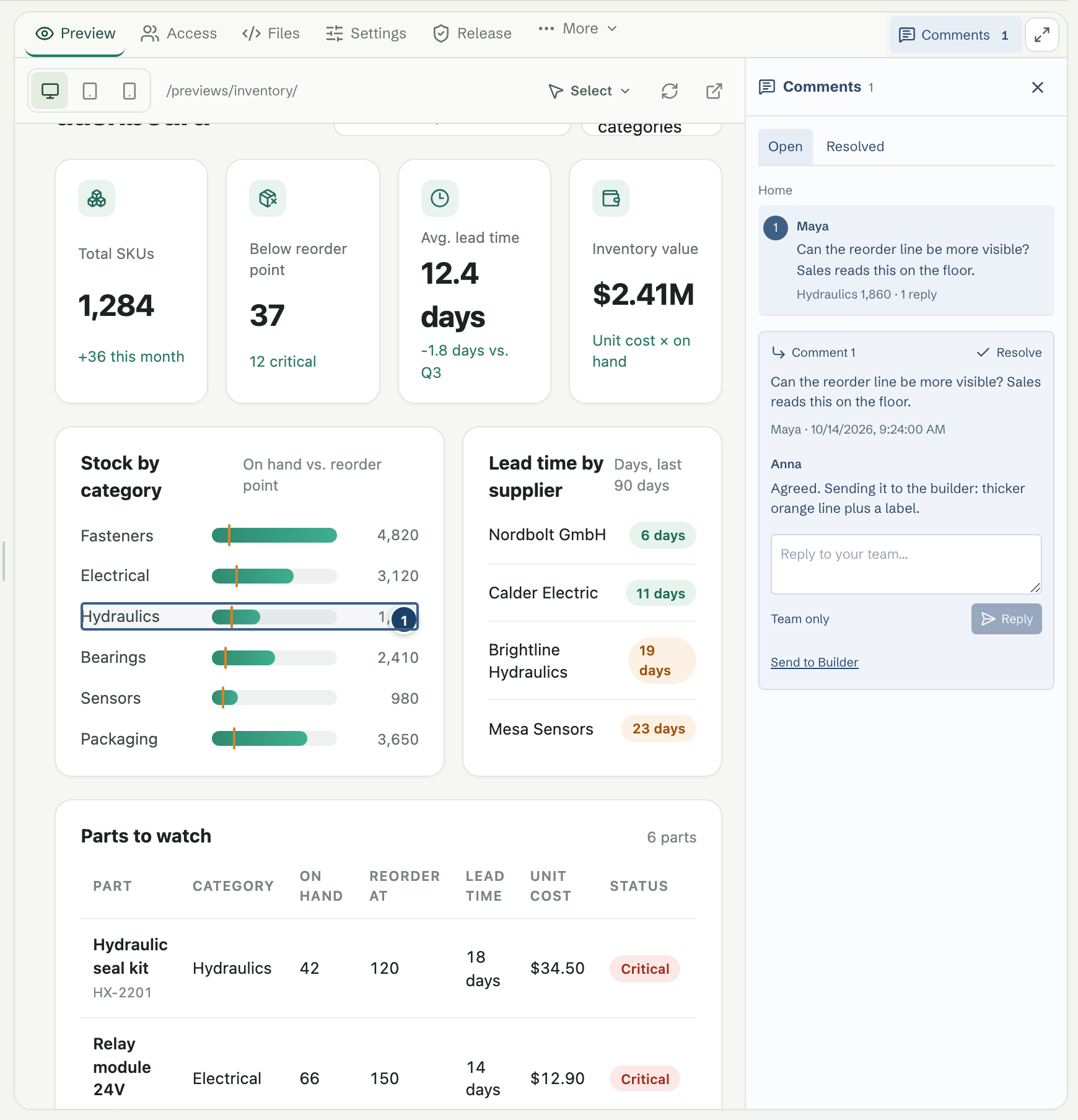The image size is (1078, 1120).
Task: Open the Release tab
Action: (472, 33)
